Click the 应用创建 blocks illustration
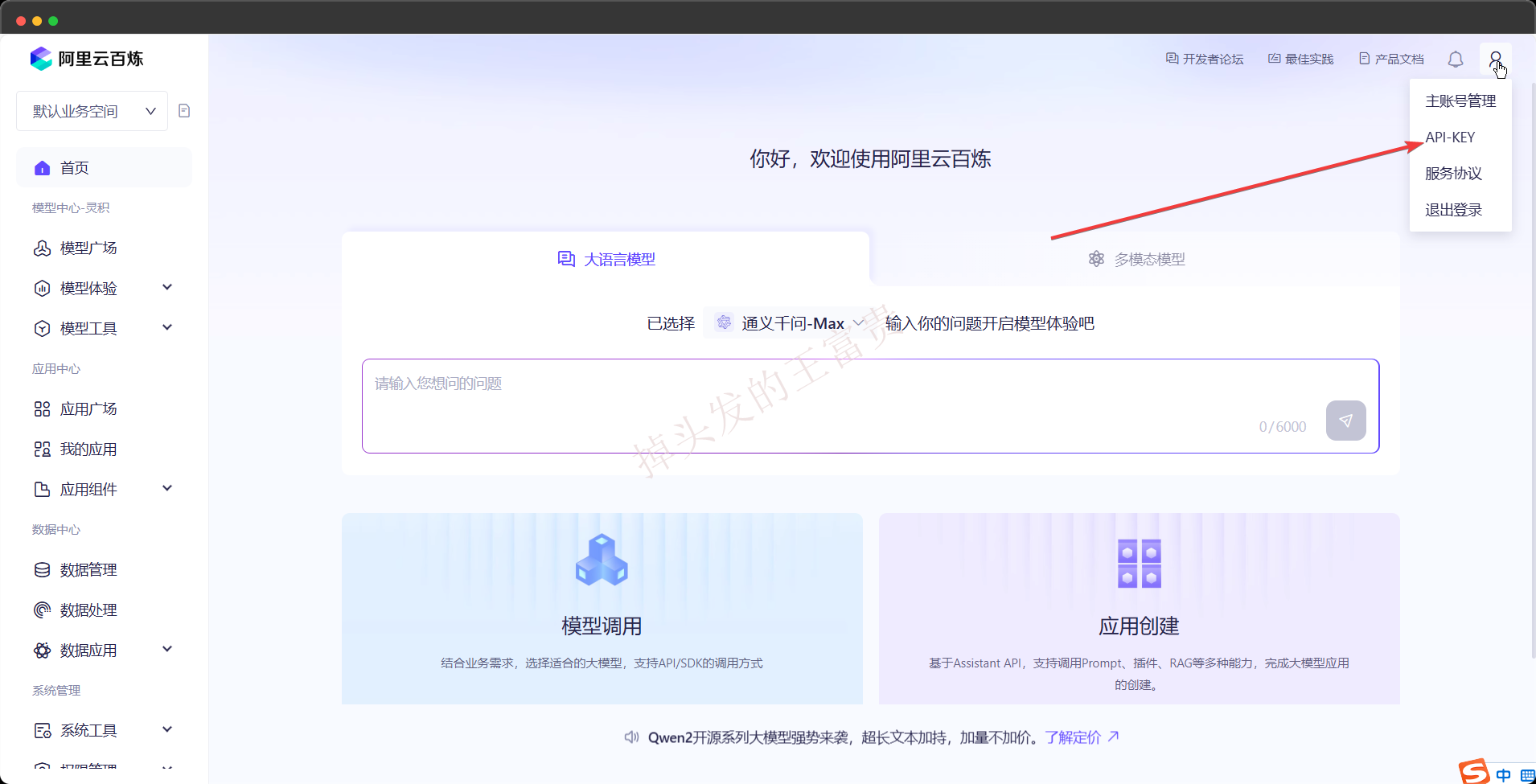1536x784 pixels. point(1140,564)
